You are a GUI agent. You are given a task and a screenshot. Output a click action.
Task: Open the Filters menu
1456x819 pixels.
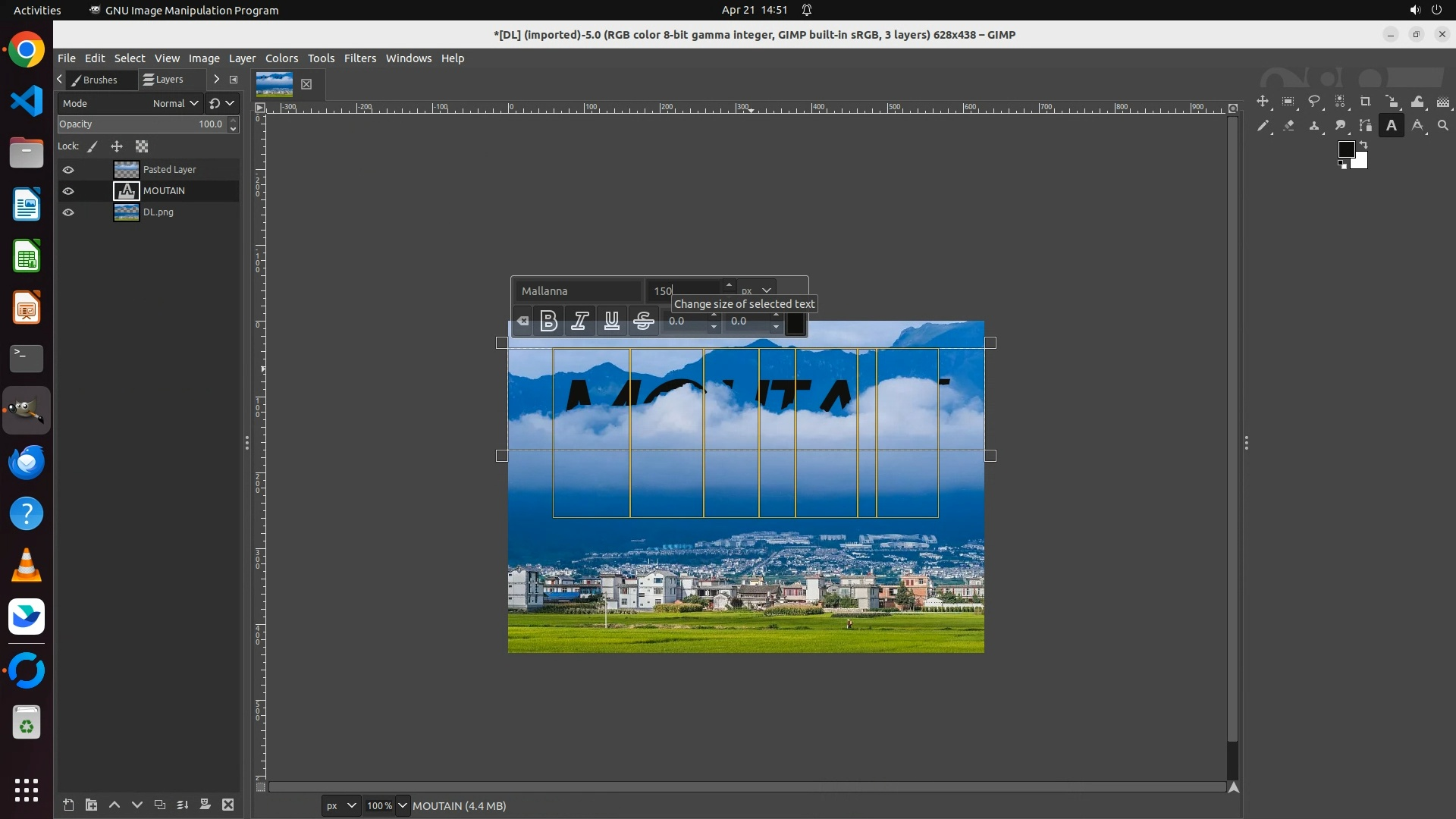coord(359,58)
